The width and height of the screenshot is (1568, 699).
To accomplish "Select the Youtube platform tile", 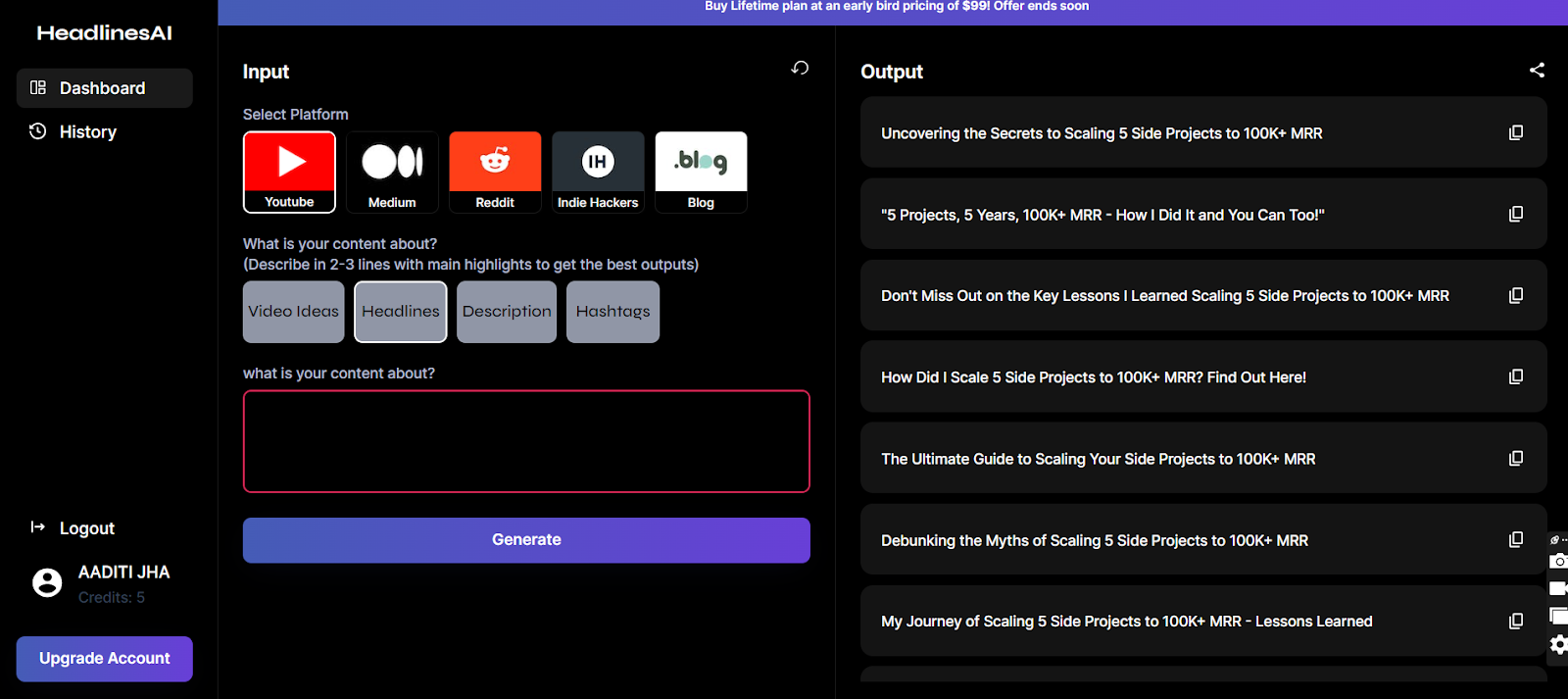I will click(289, 173).
